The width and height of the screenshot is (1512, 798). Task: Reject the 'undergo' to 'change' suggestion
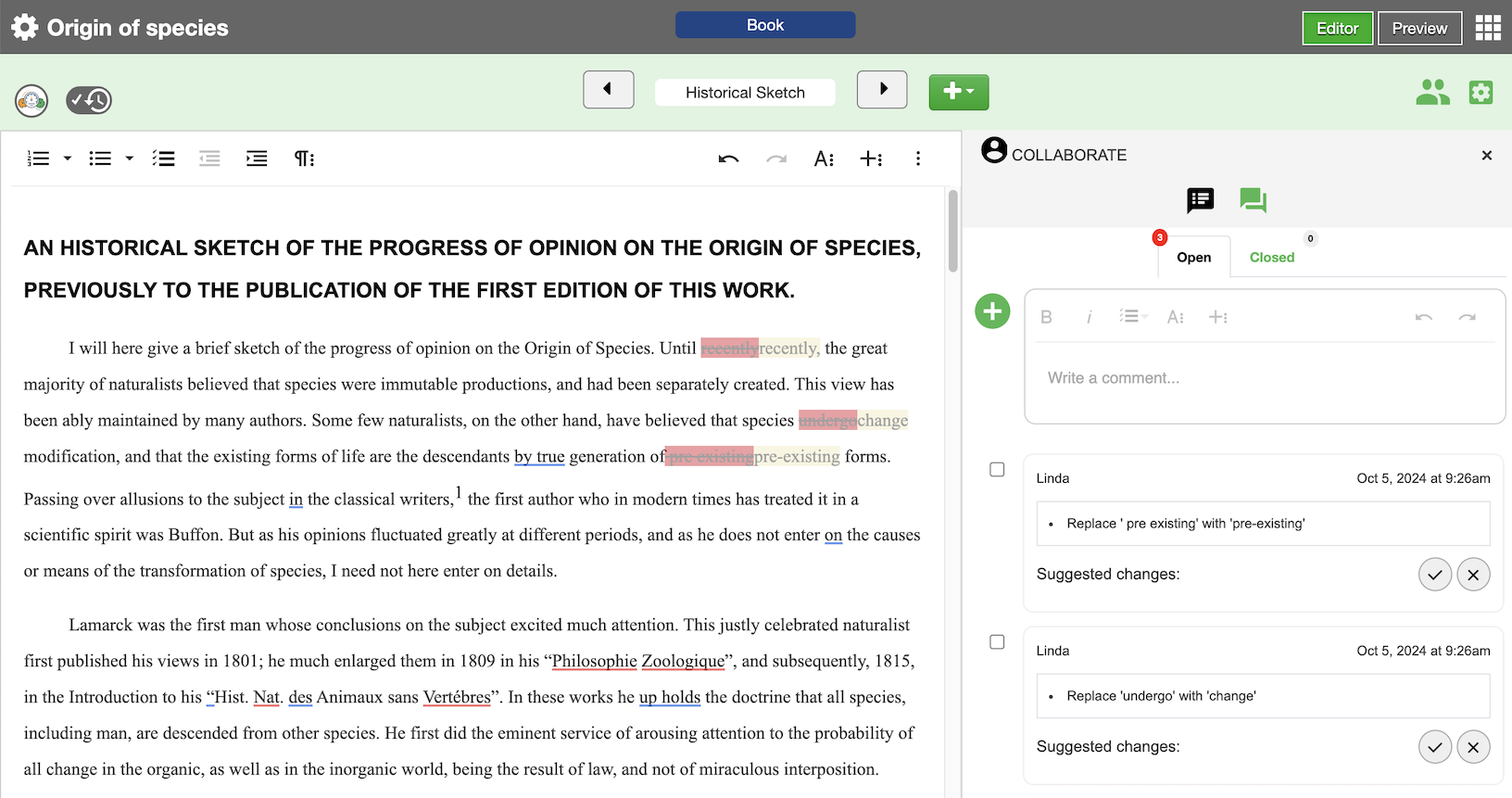coord(1473,747)
